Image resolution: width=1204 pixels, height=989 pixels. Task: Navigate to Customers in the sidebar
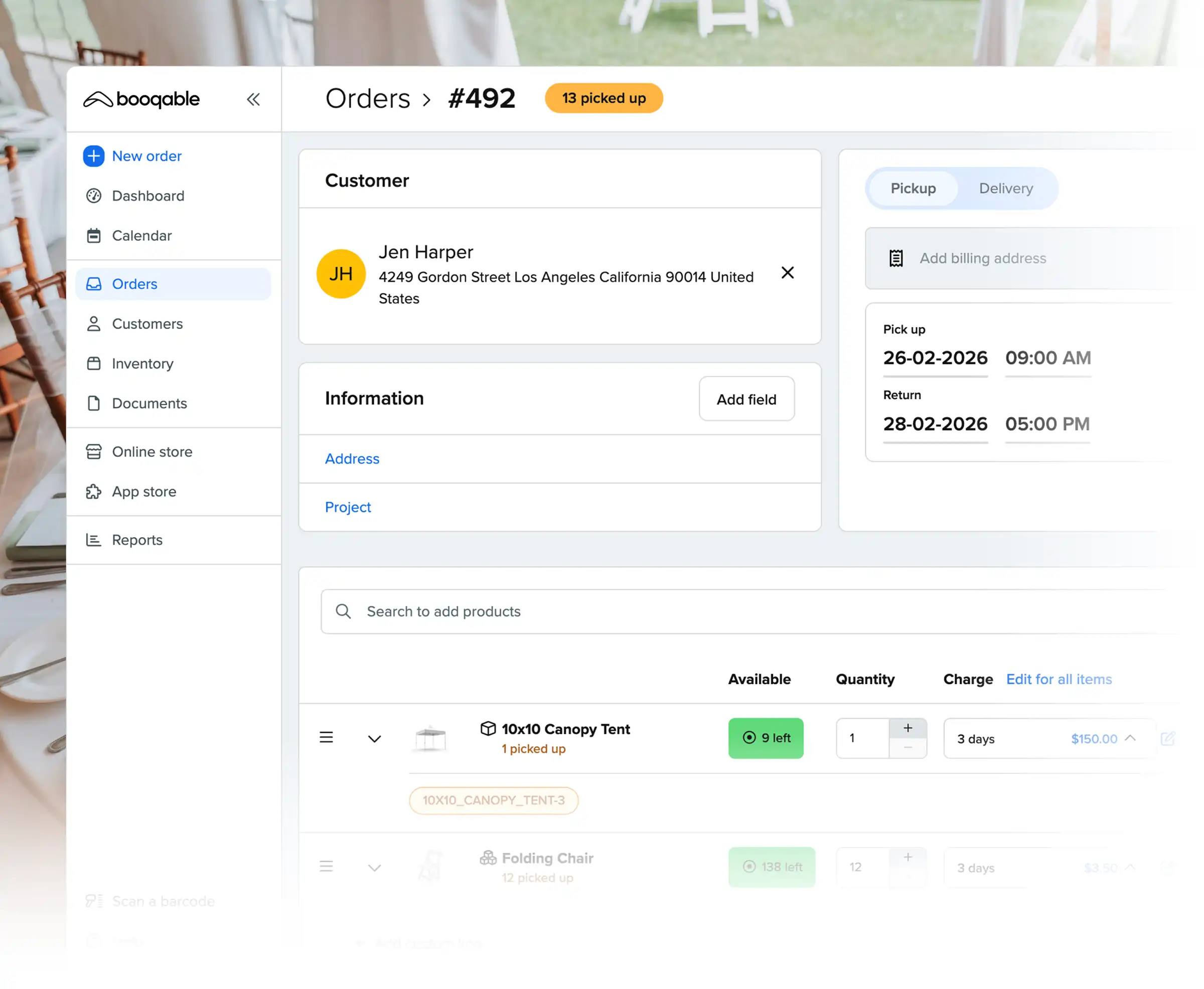tap(146, 323)
